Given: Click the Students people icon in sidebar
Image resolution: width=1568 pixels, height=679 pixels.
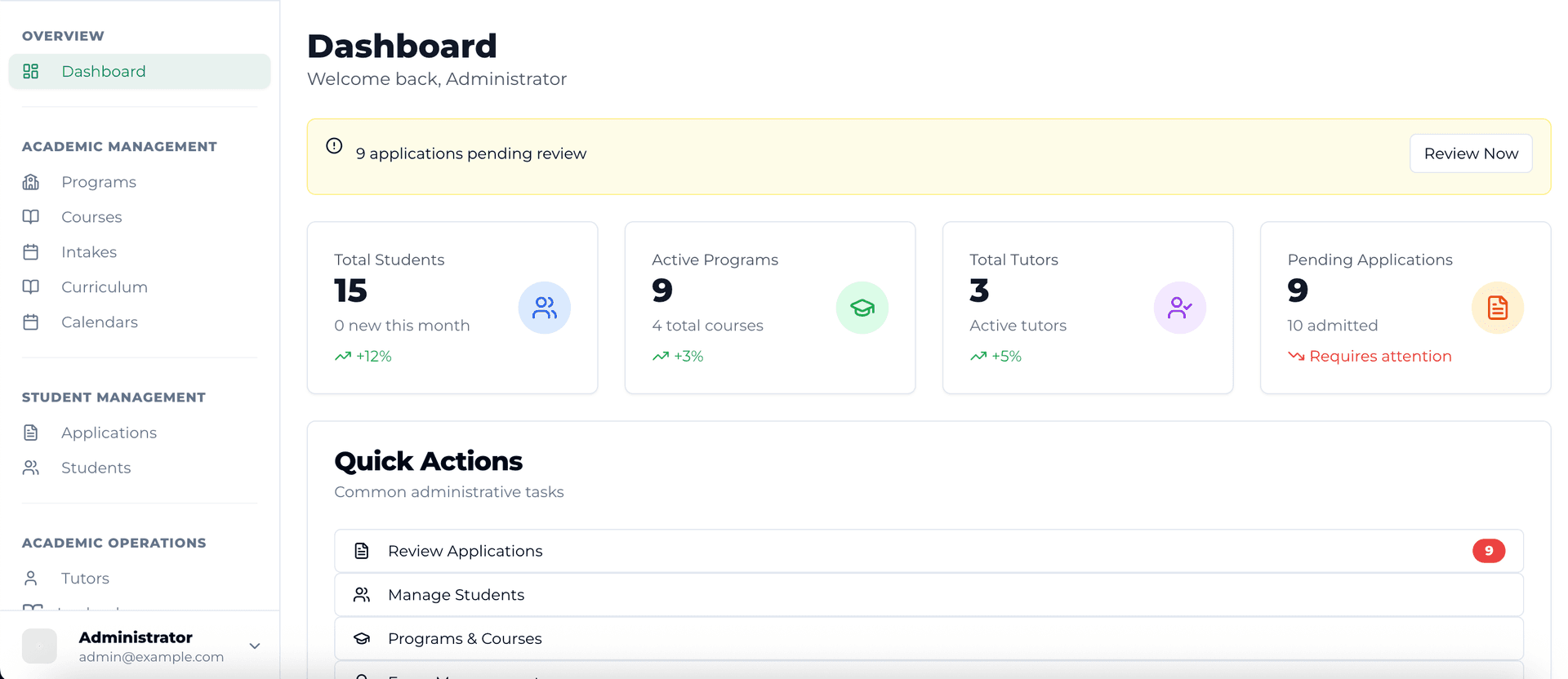Looking at the screenshot, I should tap(31, 468).
